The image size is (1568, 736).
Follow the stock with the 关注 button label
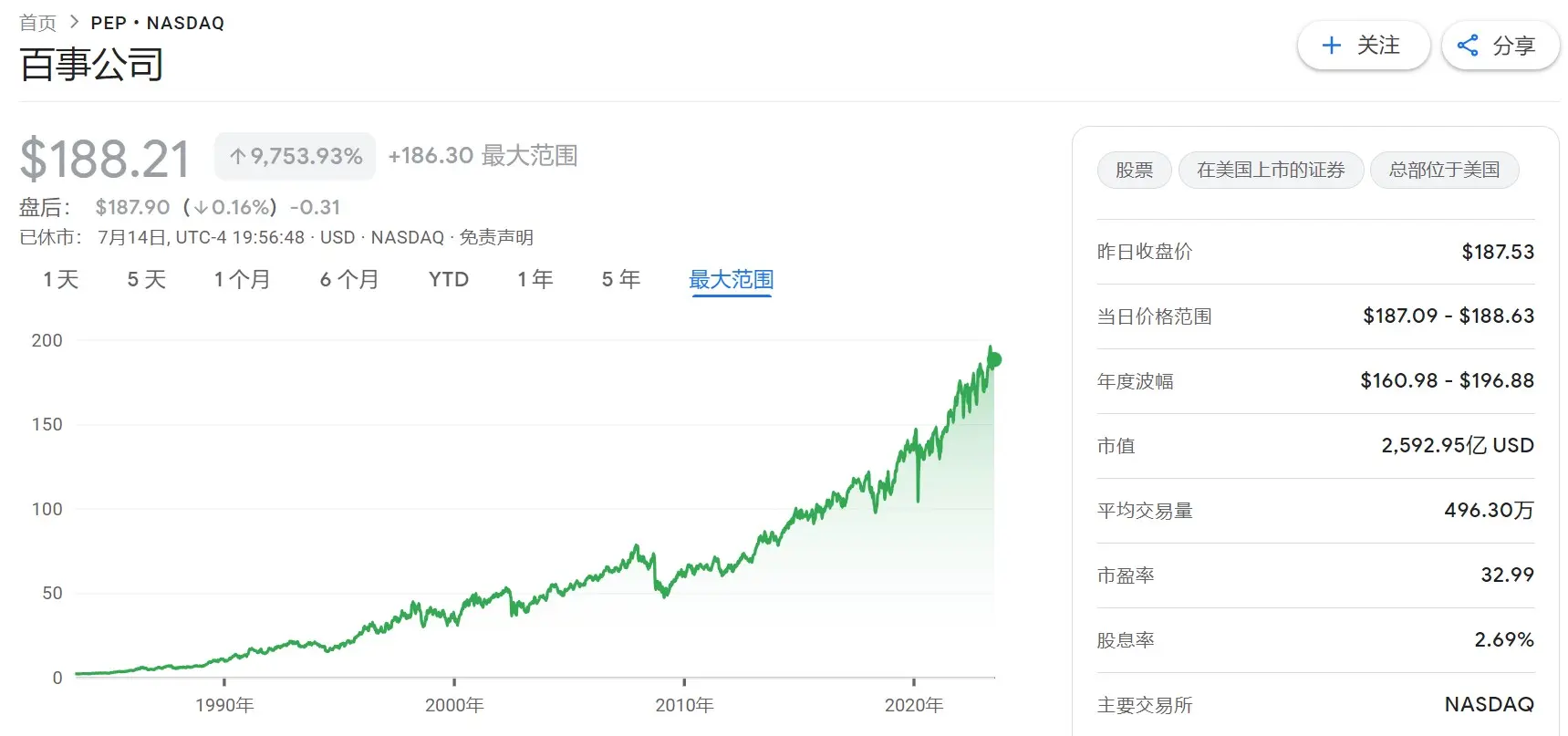tap(1377, 46)
